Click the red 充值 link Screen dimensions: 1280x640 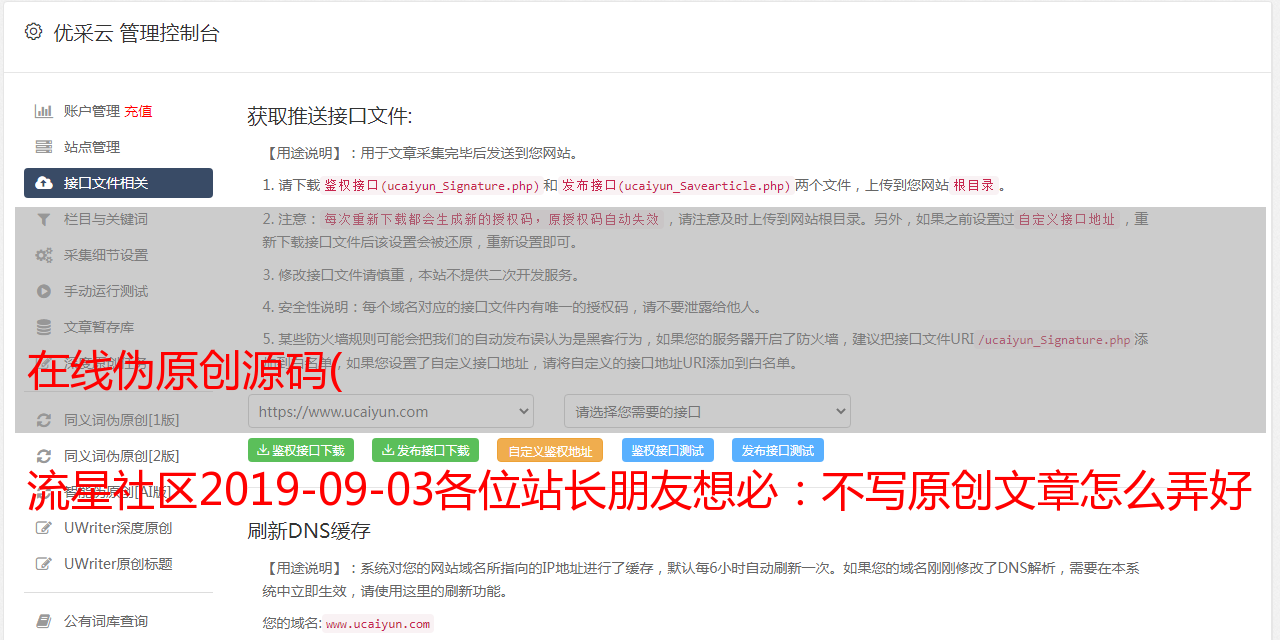138,111
